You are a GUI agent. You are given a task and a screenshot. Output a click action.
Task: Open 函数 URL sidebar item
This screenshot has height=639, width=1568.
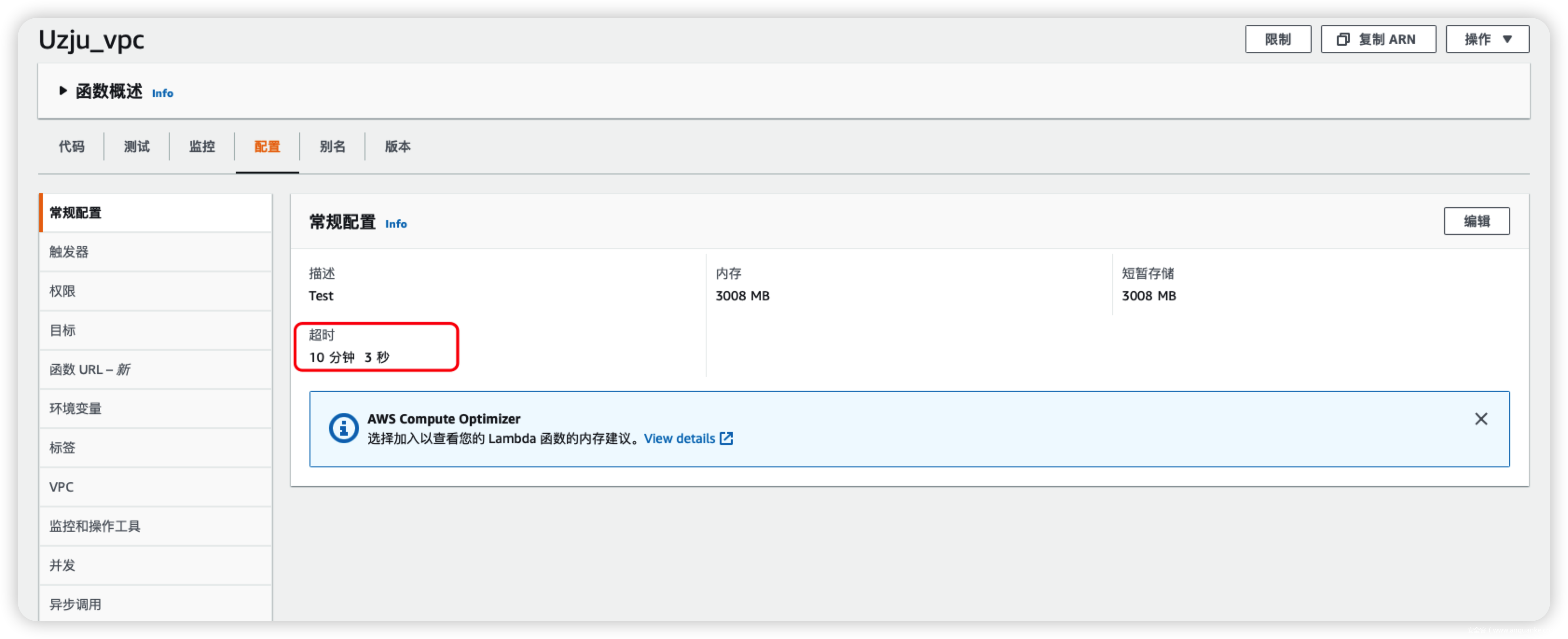(89, 370)
